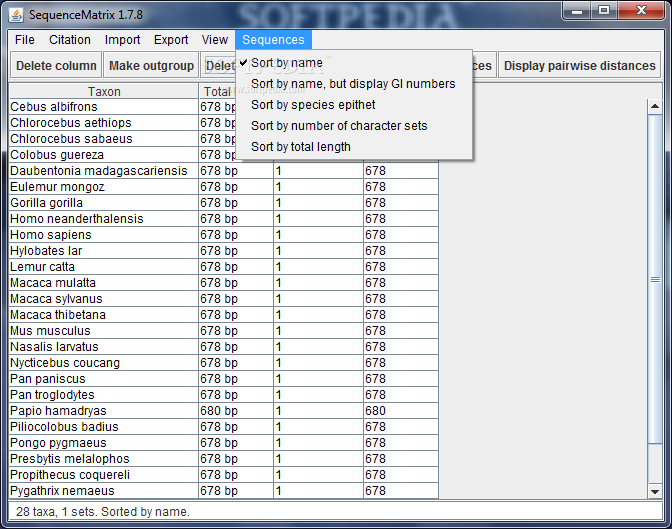Click the Delete column button

[x=56, y=66]
